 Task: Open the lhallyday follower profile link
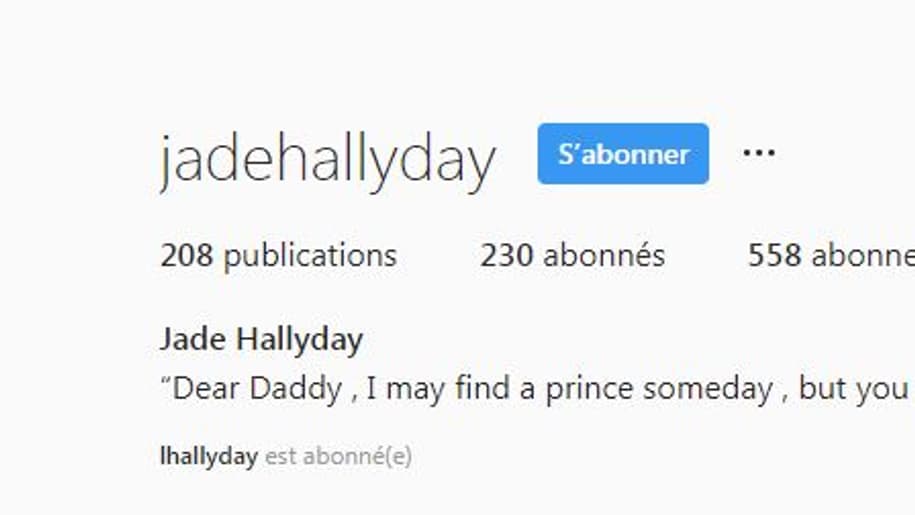[208, 457]
